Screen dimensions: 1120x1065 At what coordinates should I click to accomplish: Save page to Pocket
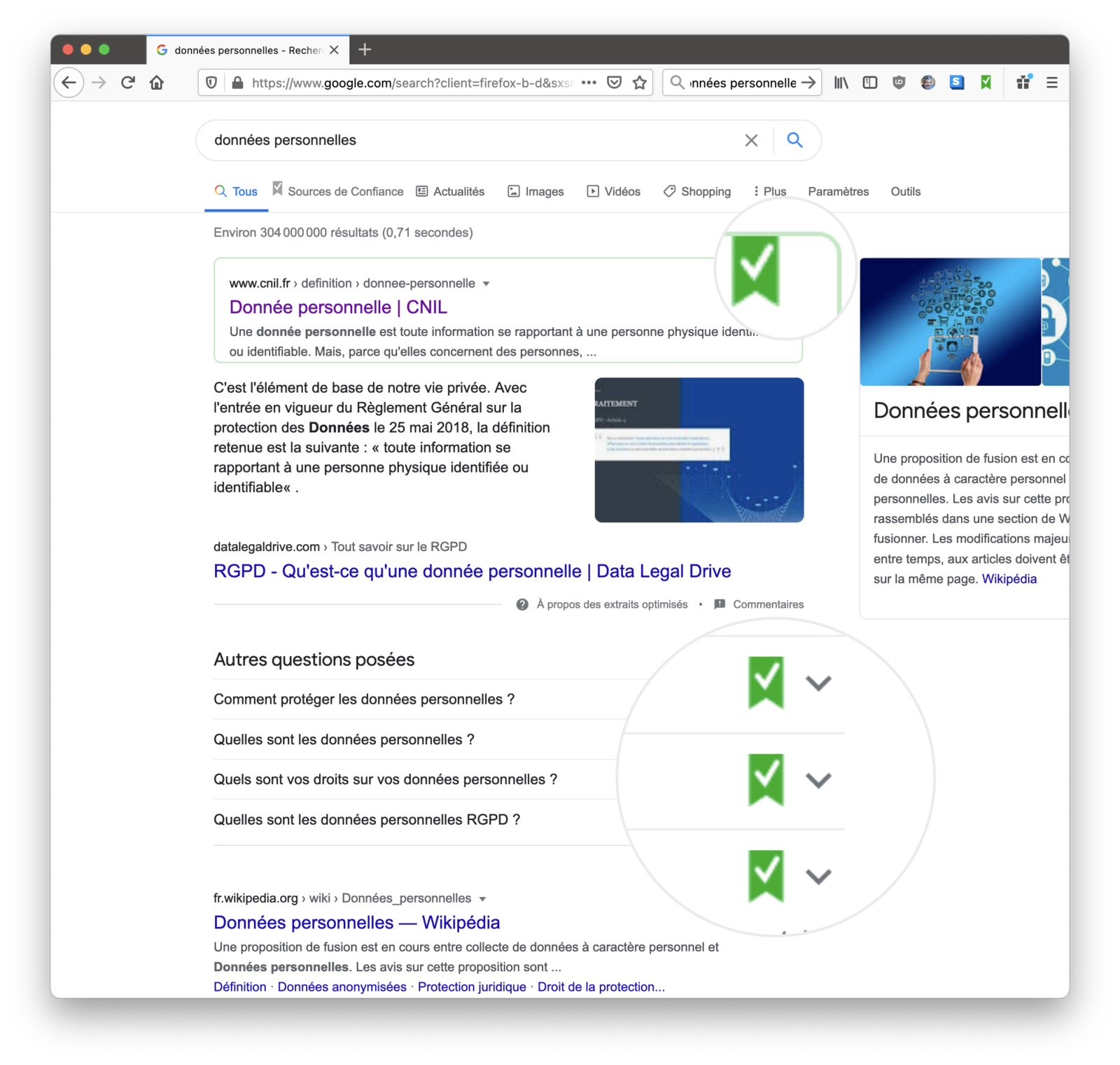pyautogui.click(x=614, y=83)
